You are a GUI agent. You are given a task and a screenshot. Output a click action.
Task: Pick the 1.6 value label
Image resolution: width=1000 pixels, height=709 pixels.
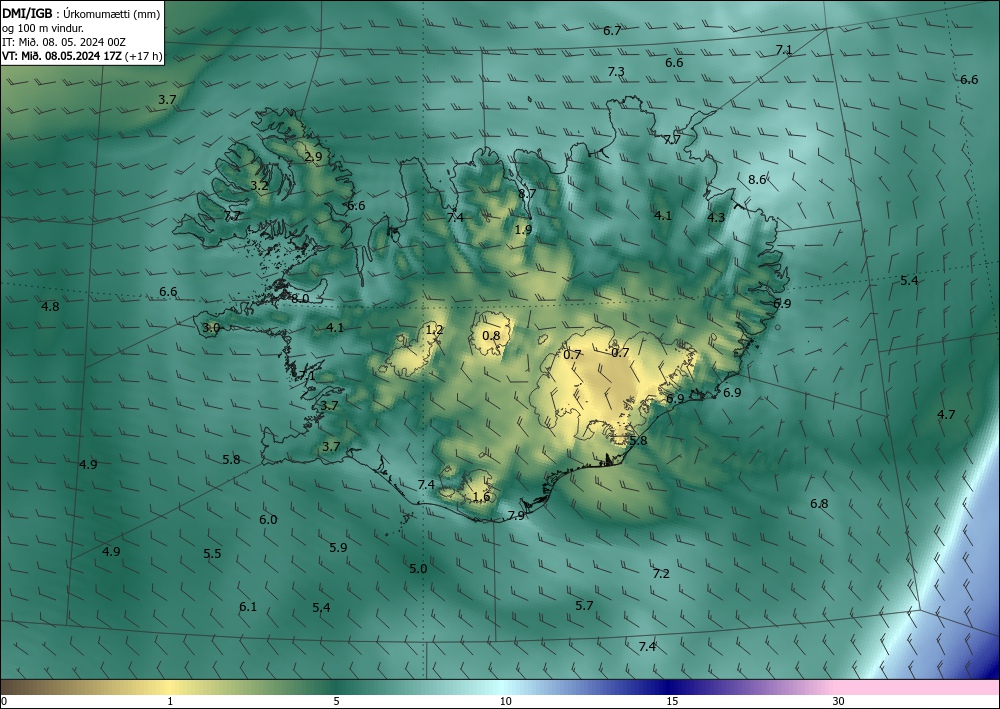[482, 497]
